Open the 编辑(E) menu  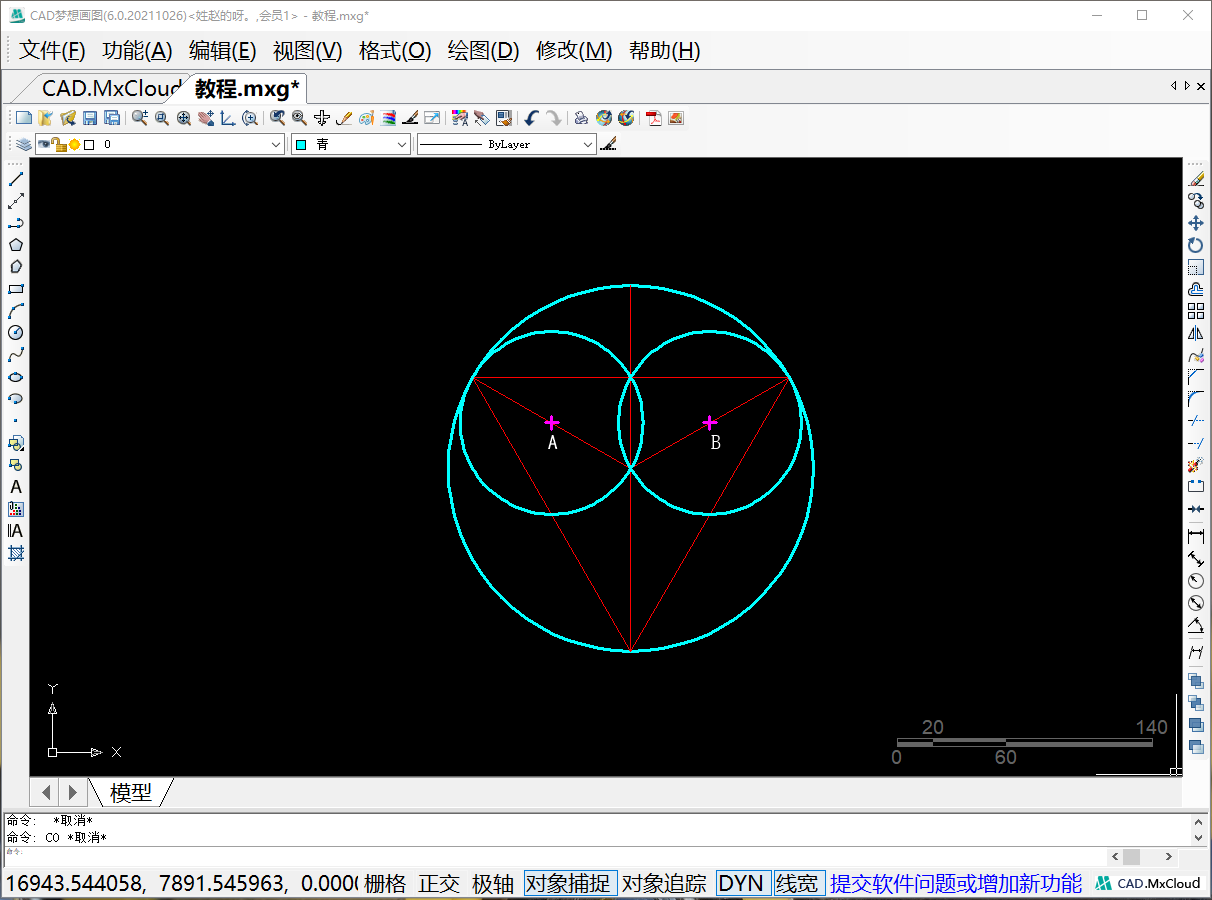(223, 51)
